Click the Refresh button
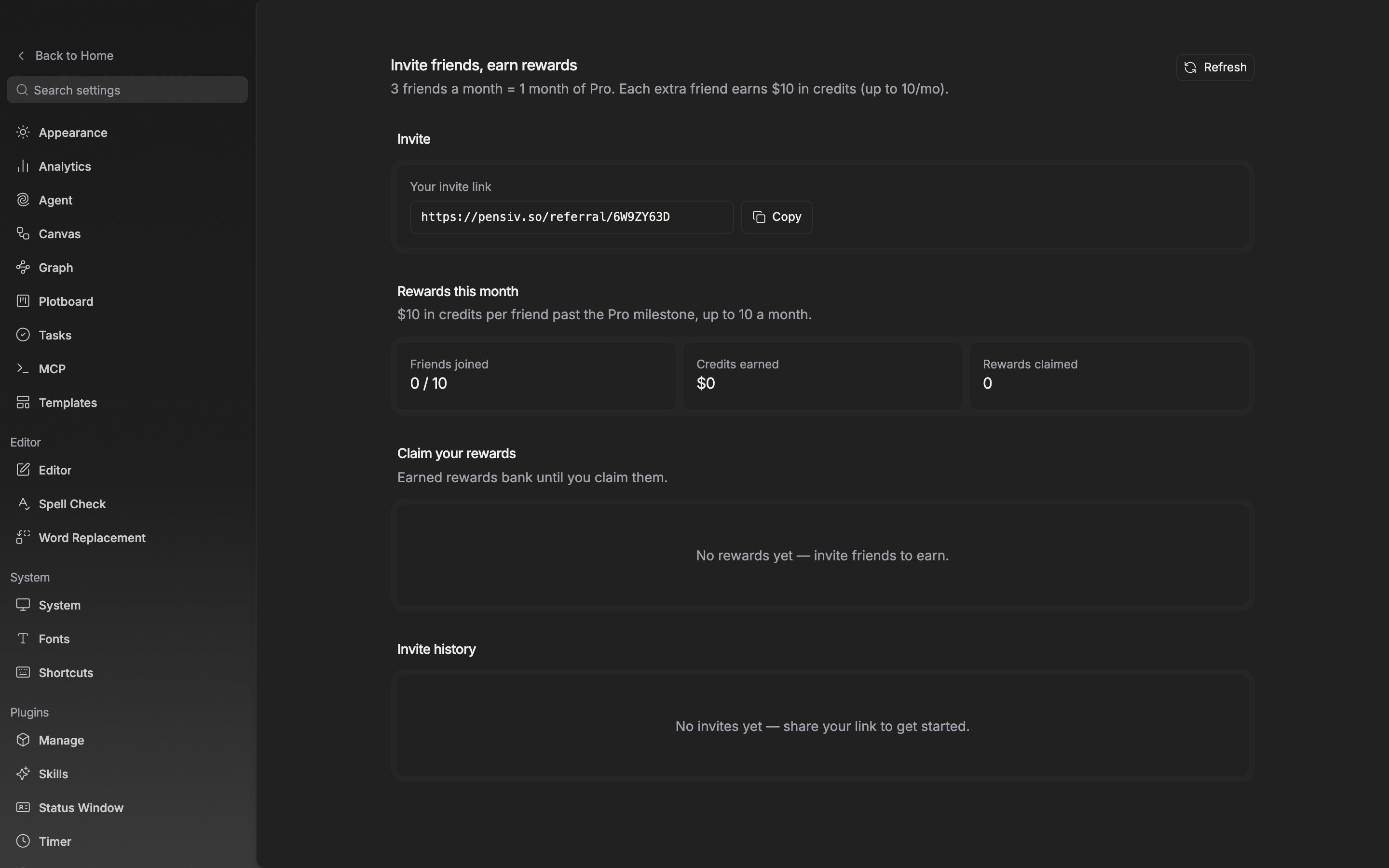Screen dimensions: 1389x868 (1215, 68)
